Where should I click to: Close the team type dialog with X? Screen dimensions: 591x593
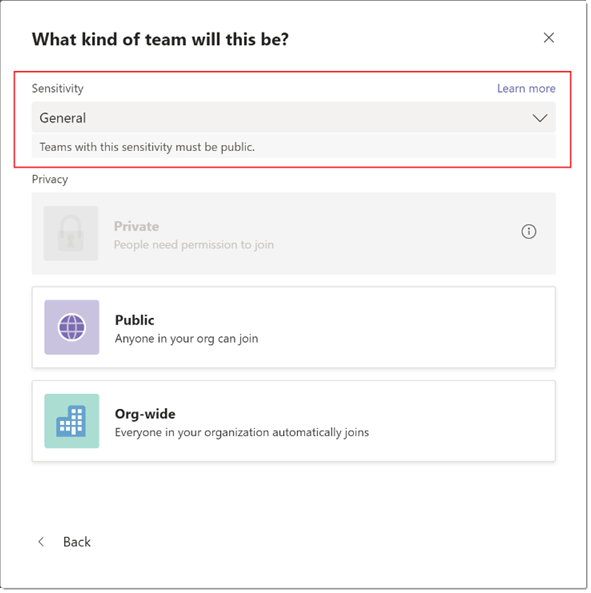551,38
